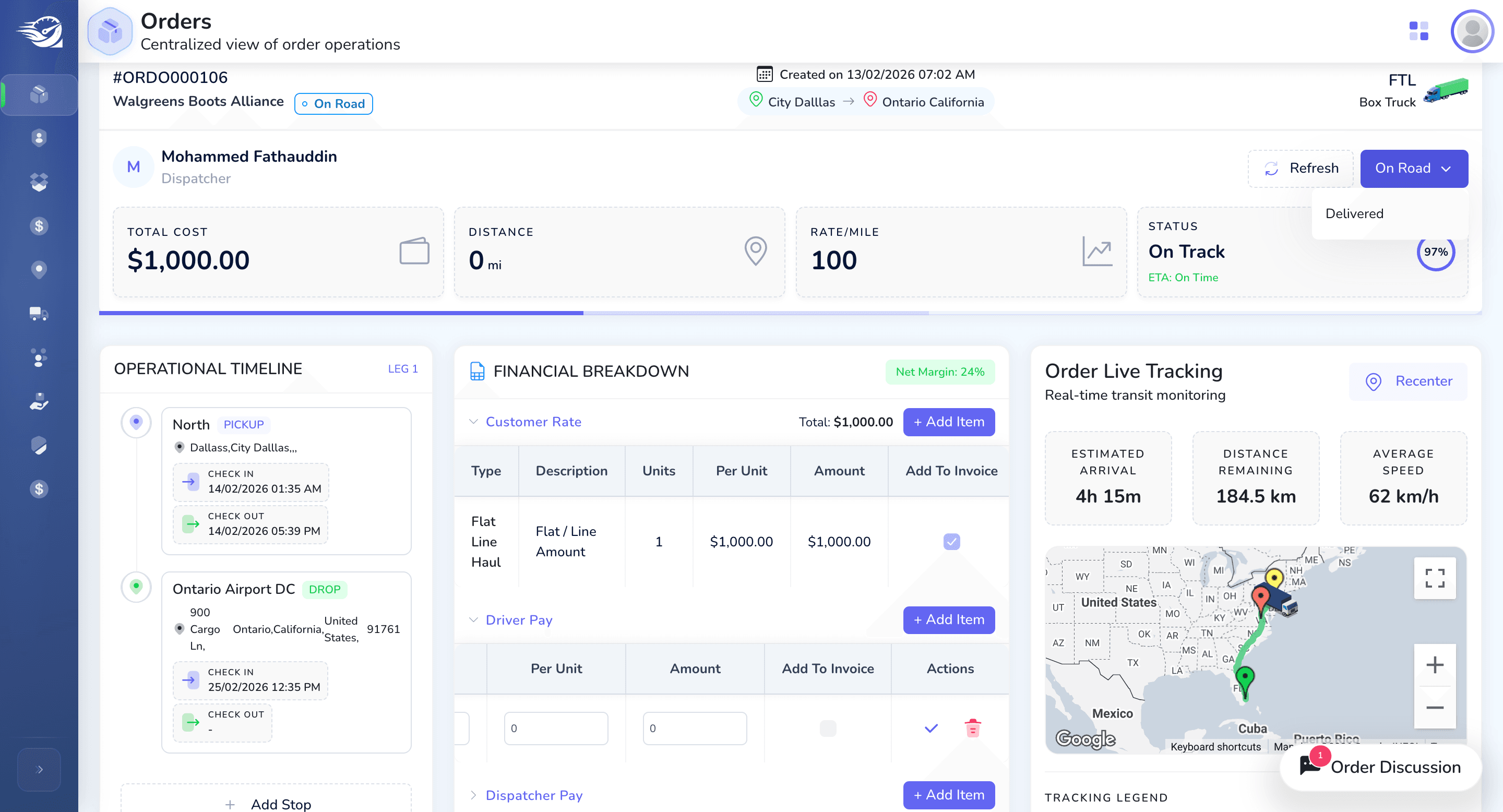Collapse the Driver Pay section
Screen dimensions: 1503x812
(473, 619)
